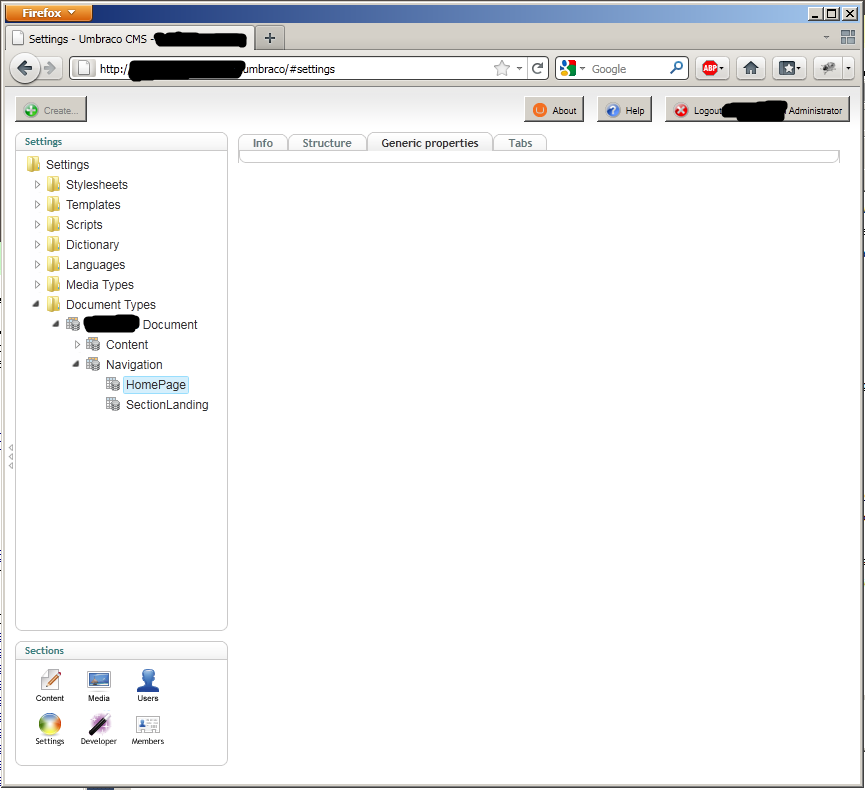Click the Help button
Viewport: 865px width, 790px height.
[624, 110]
